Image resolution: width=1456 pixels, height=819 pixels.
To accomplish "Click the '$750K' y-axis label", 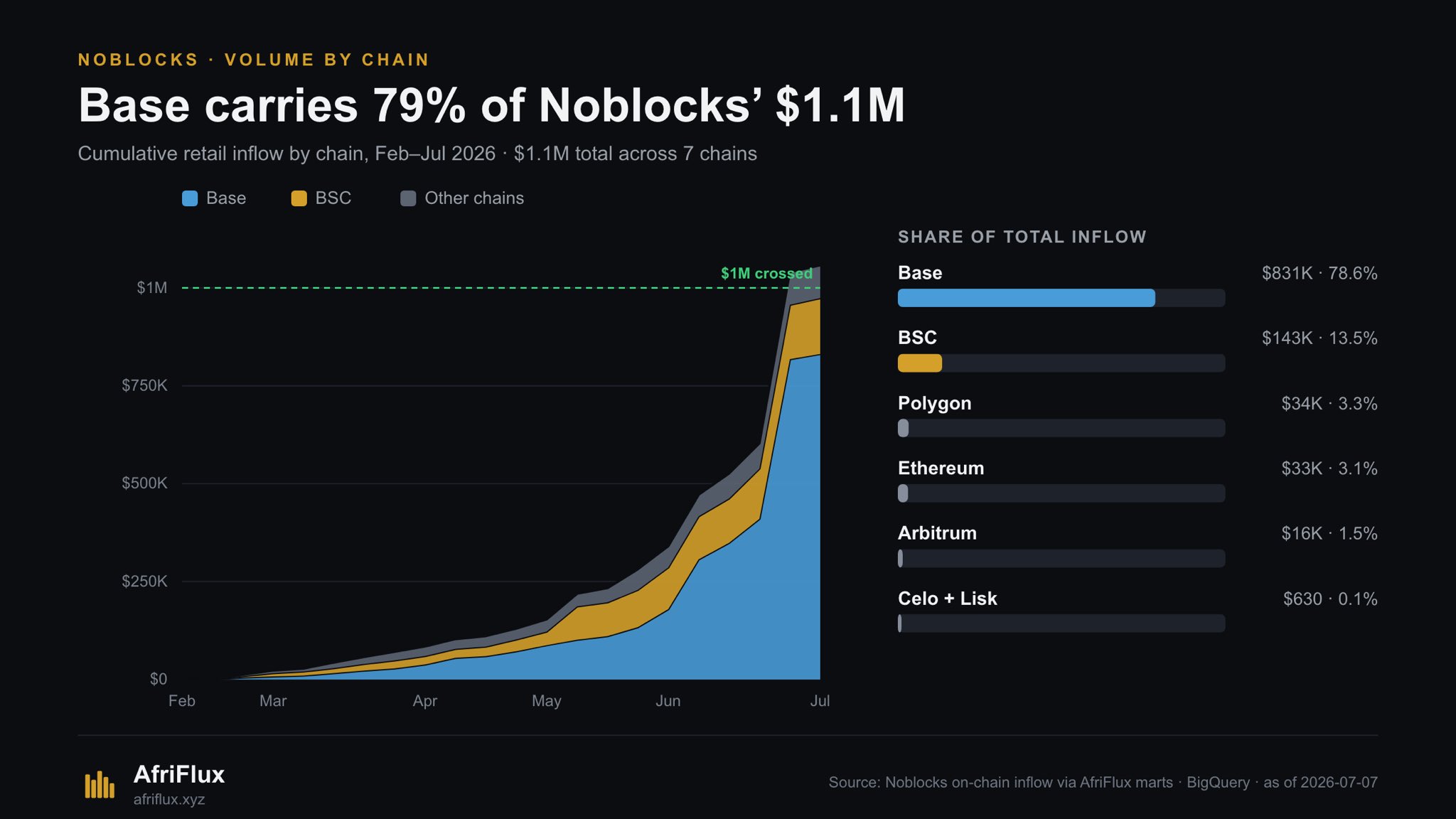I will coord(145,385).
